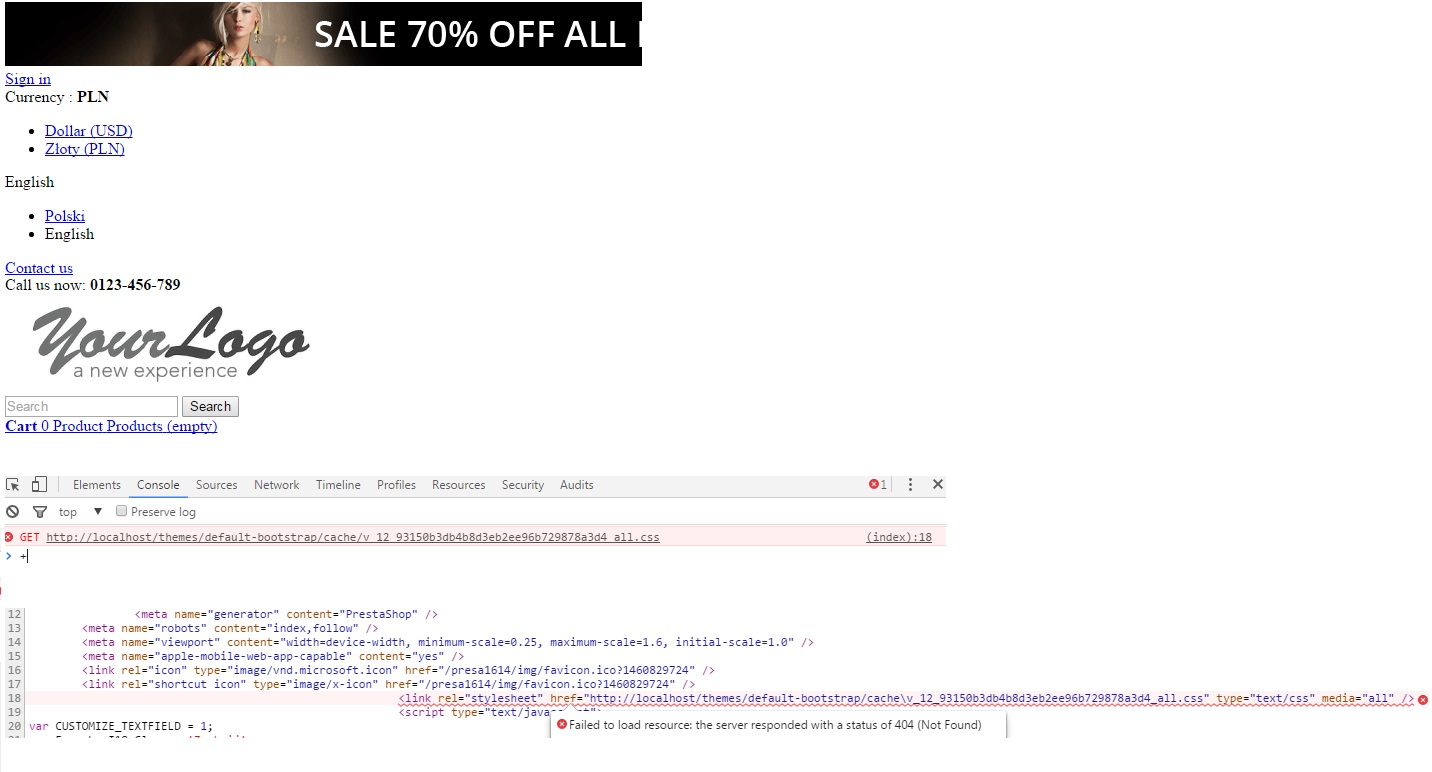
Task: Click the red error count indicator
Action: click(x=878, y=485)
